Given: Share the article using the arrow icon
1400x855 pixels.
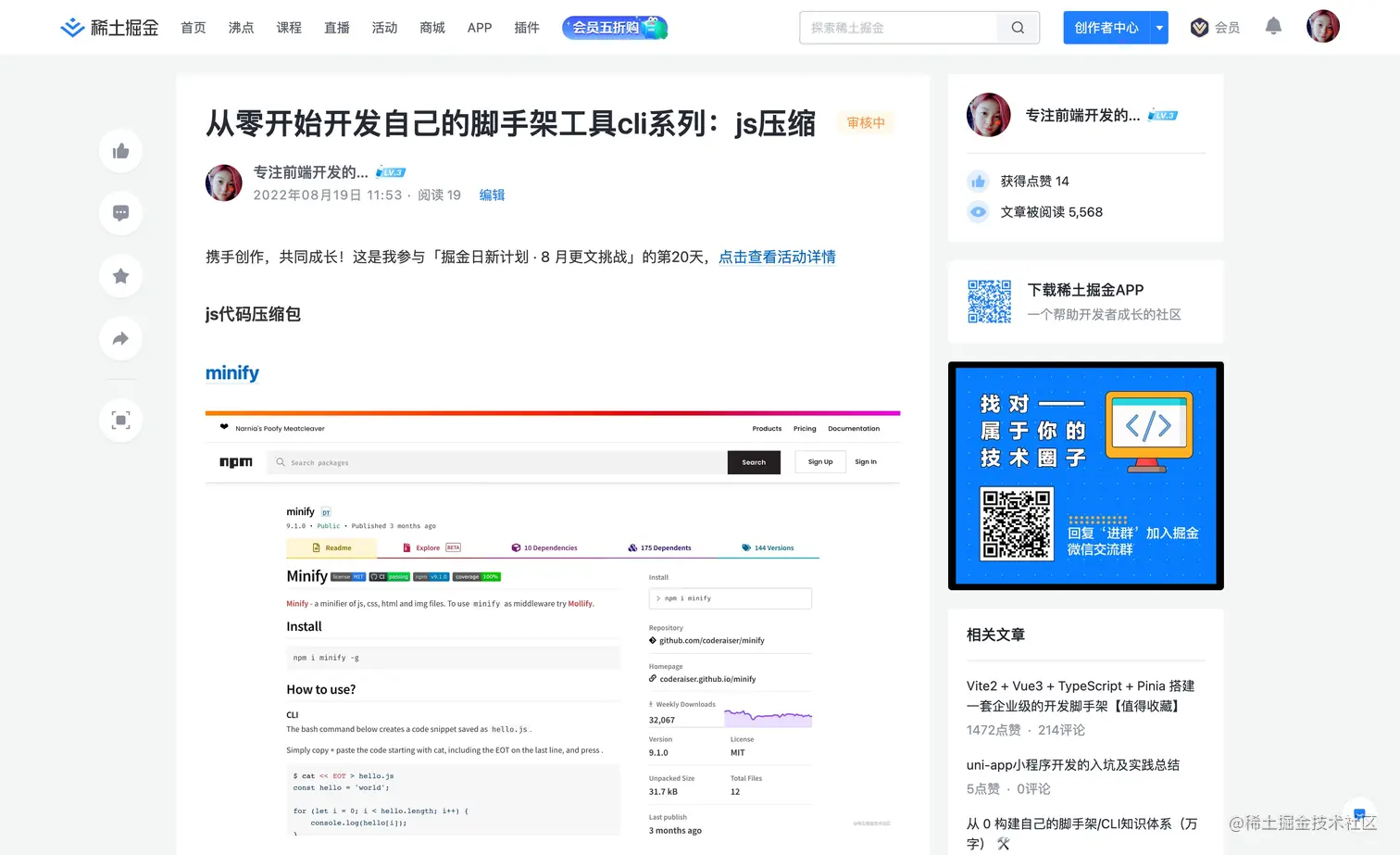Looking at the screenshot, I should pyautogui.click(x=120, y=338).
